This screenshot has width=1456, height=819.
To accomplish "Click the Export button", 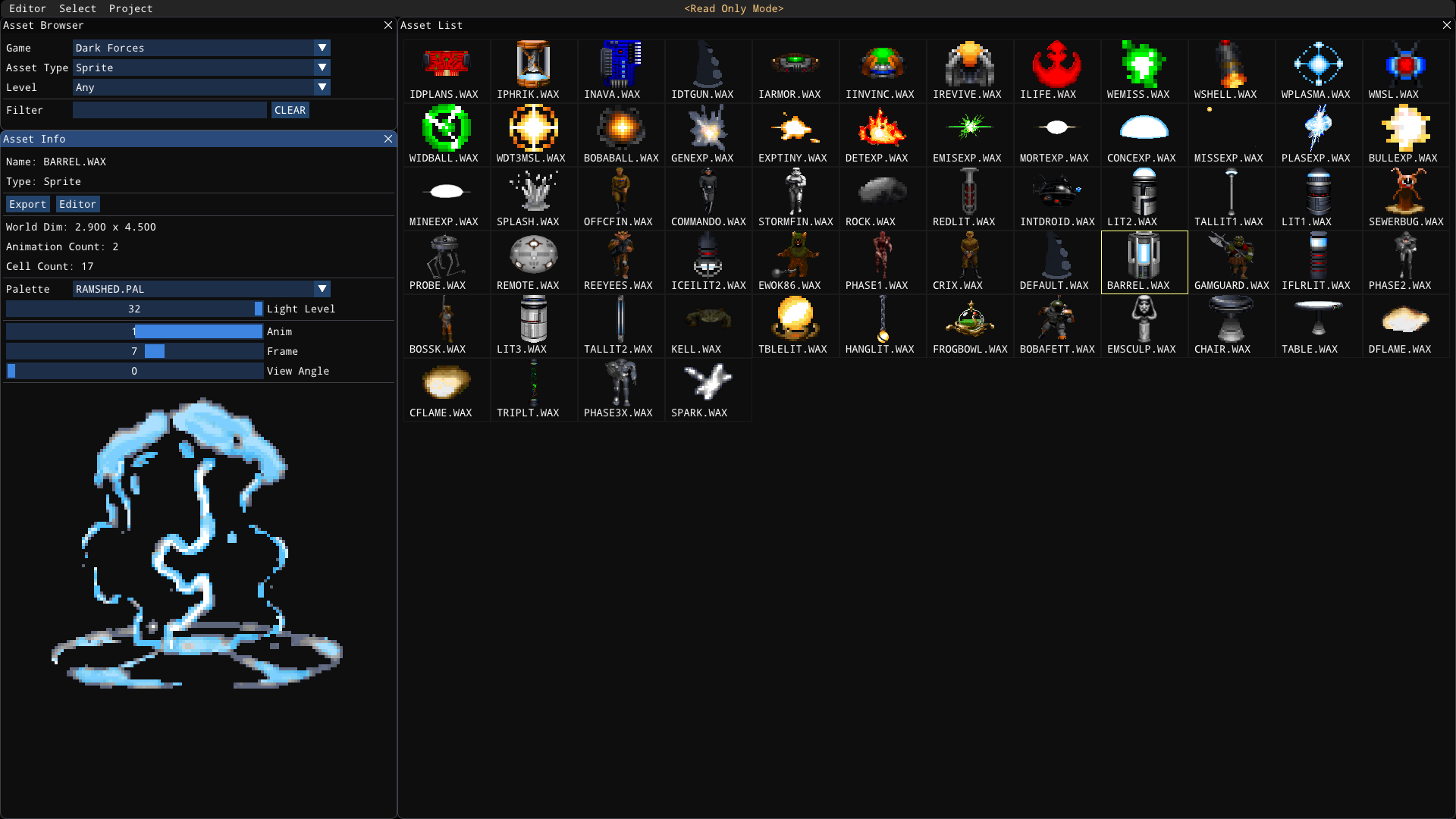I will [27, 204].
